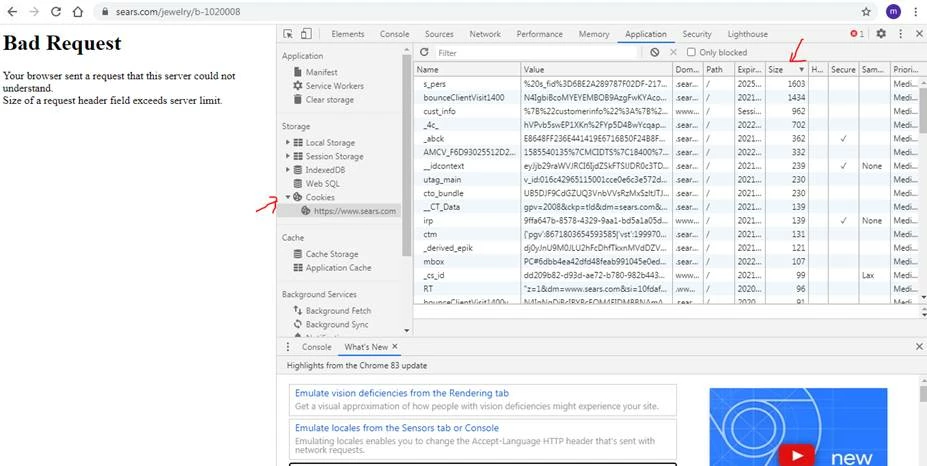The height and width of the screenshot is (466, 927).
Task: Click the browser forward arrow
Action: pos(34,11)
